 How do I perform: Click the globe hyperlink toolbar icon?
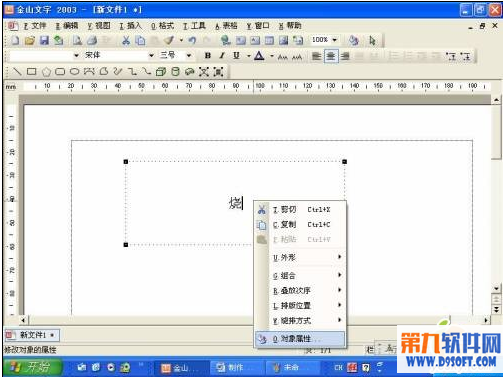tap(226, 40)
